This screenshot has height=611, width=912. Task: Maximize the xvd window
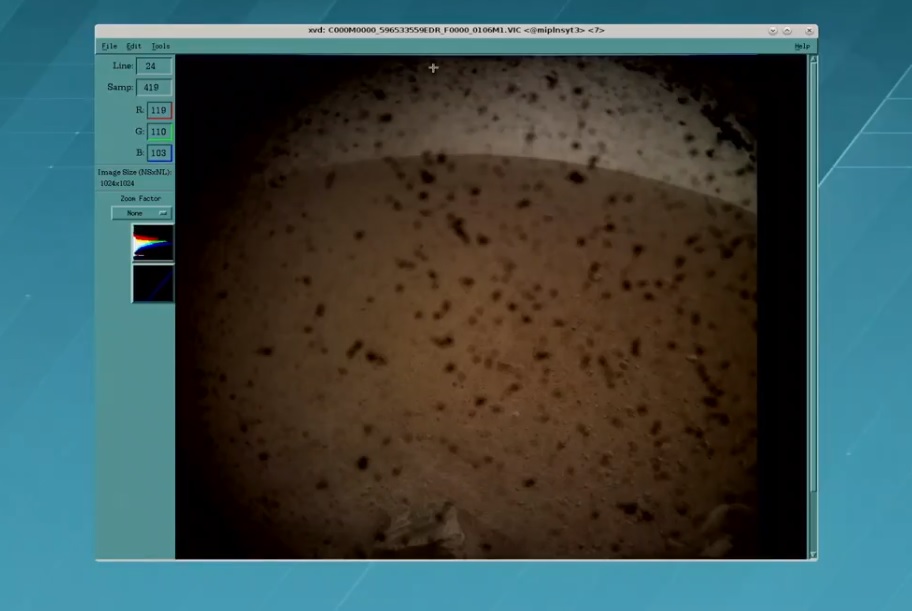[788, 31]
